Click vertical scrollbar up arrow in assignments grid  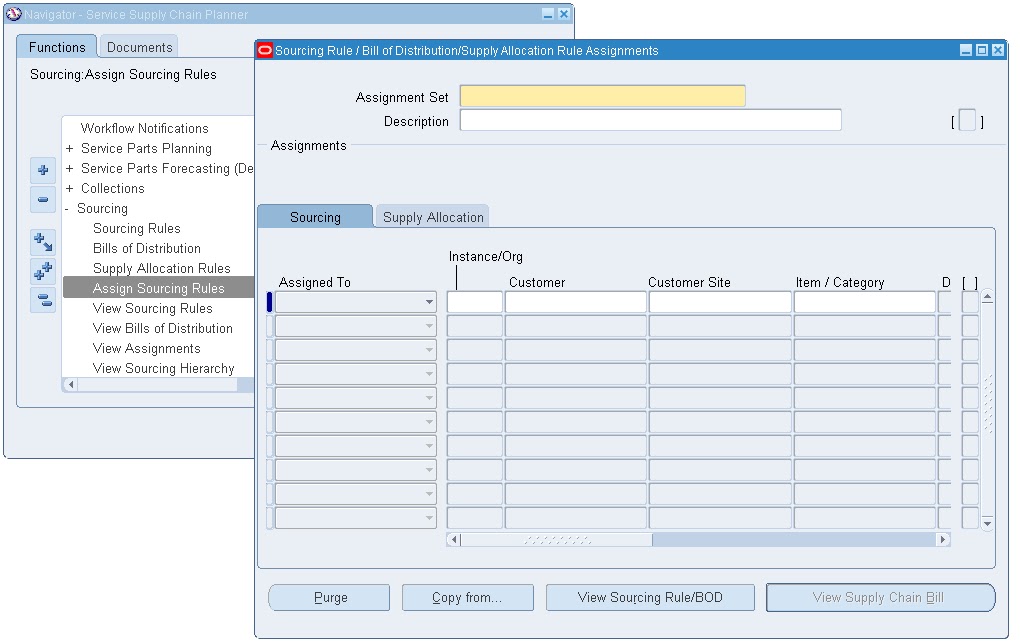coord(987,297)
